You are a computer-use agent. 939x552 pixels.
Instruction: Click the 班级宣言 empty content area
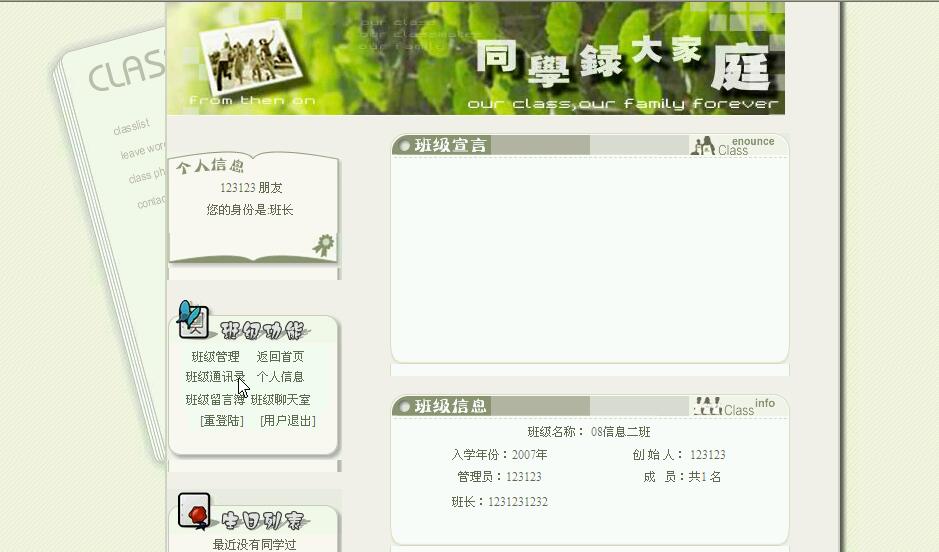(x=590, y=259)
